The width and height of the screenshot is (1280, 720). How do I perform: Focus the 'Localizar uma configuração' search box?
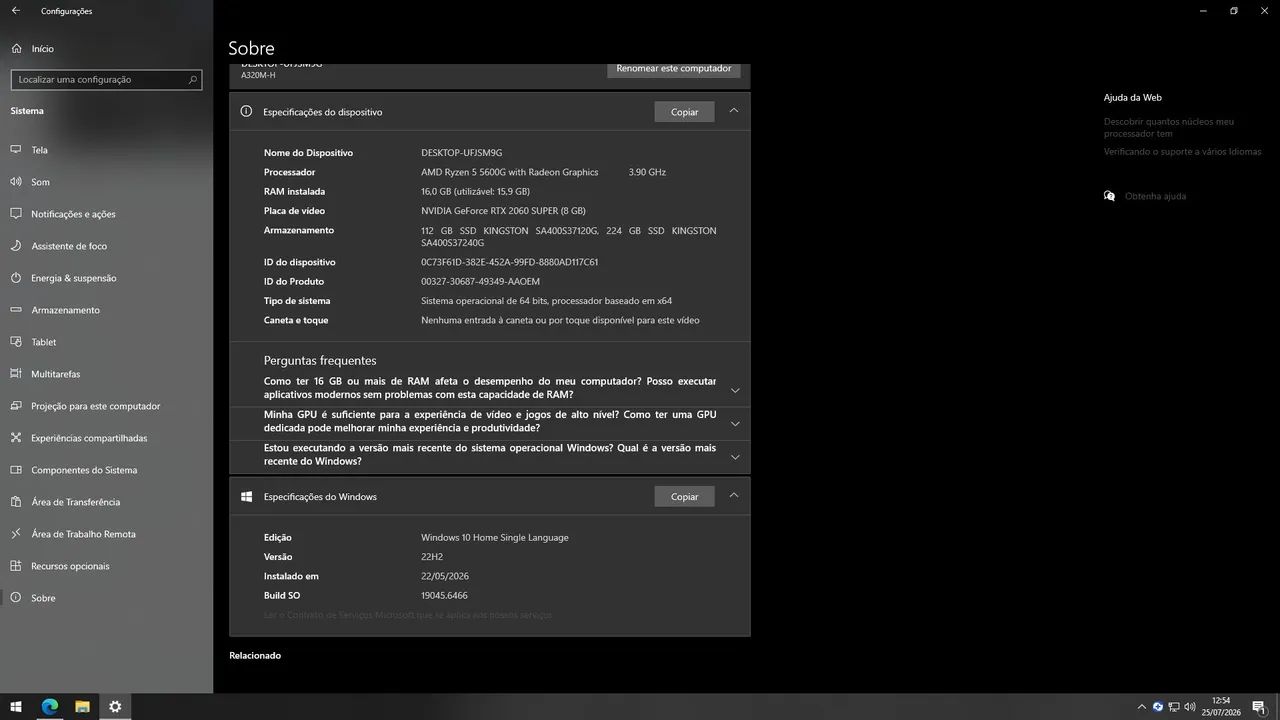point(106,79)
